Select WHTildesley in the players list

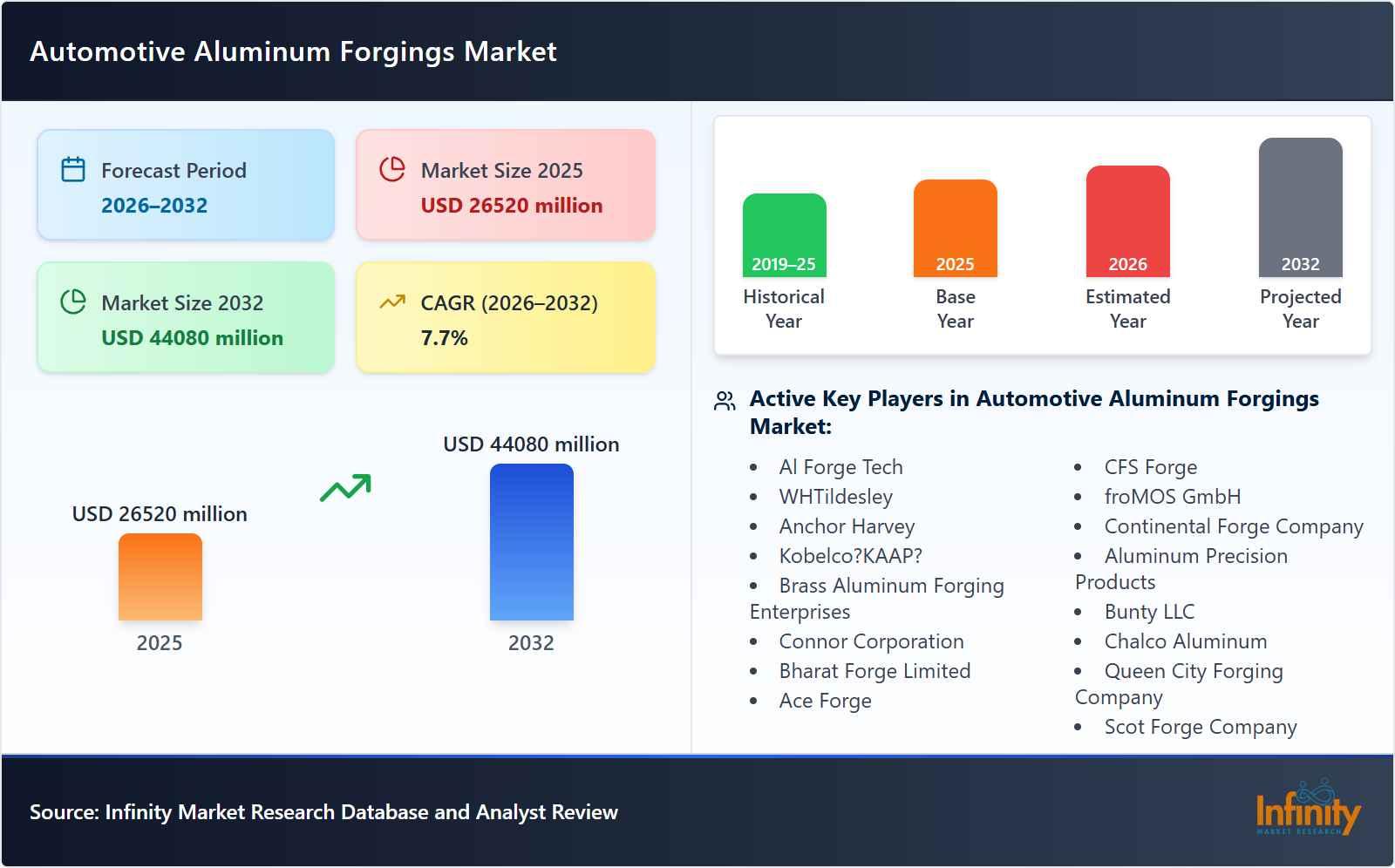(x=835, y=497)
